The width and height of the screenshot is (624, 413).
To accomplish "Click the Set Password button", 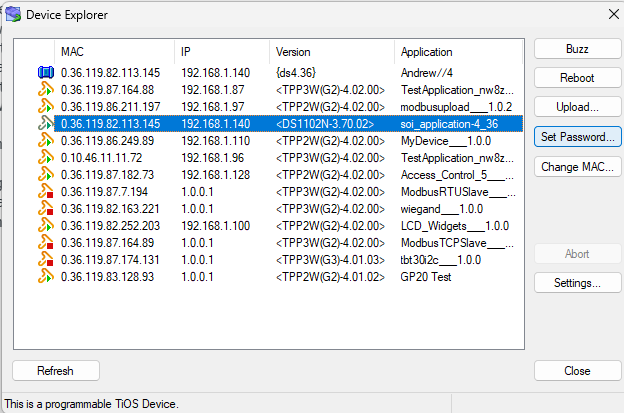I will [577, 137].
